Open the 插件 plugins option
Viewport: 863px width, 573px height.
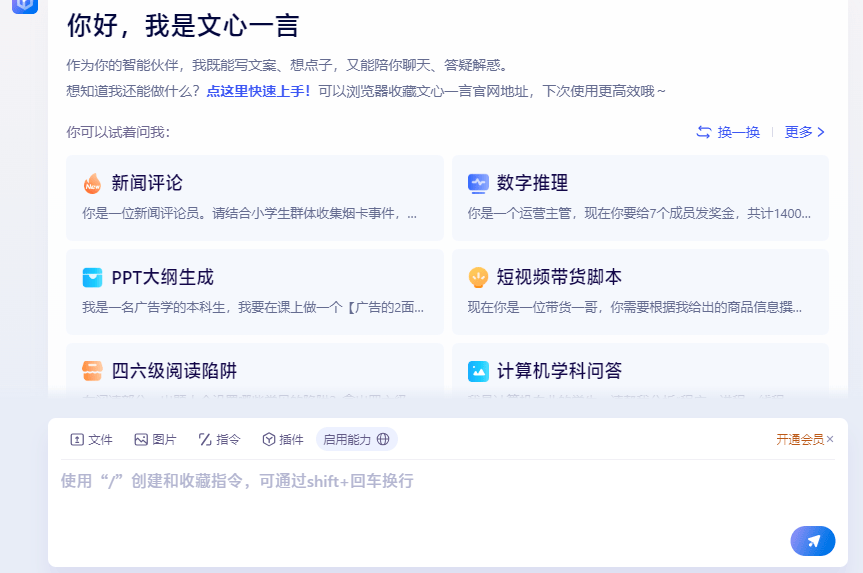(x=283, y=439)
